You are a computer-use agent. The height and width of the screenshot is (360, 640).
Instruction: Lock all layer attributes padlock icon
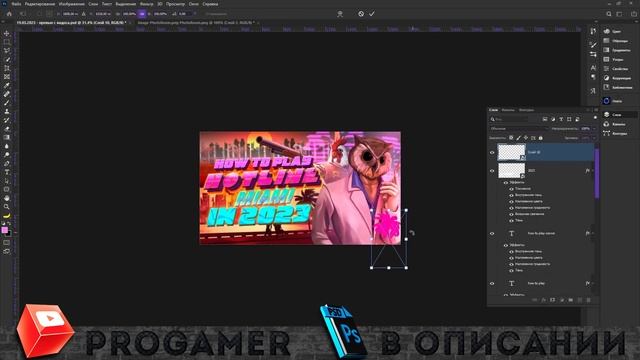(x=541, y=138)
